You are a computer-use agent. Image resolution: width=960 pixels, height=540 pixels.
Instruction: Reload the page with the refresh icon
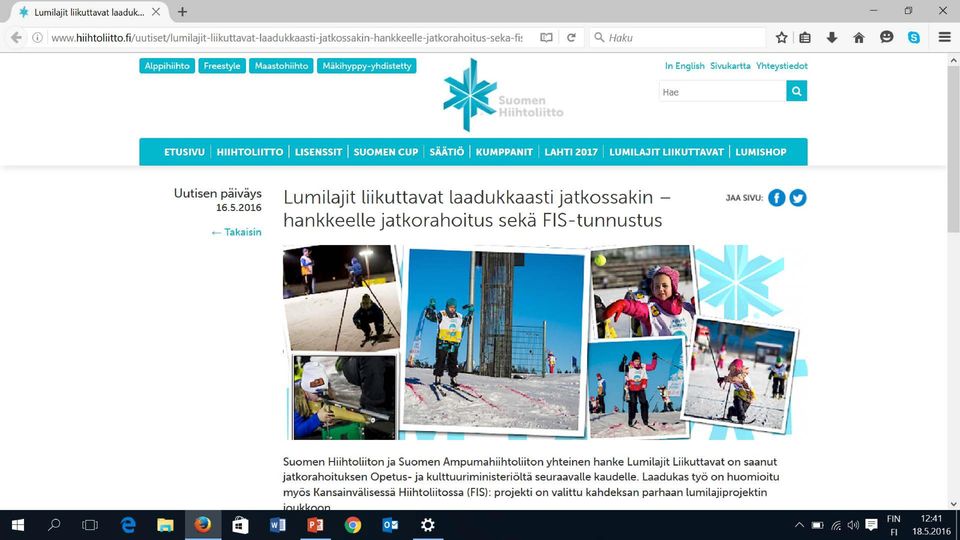[571, 37]
